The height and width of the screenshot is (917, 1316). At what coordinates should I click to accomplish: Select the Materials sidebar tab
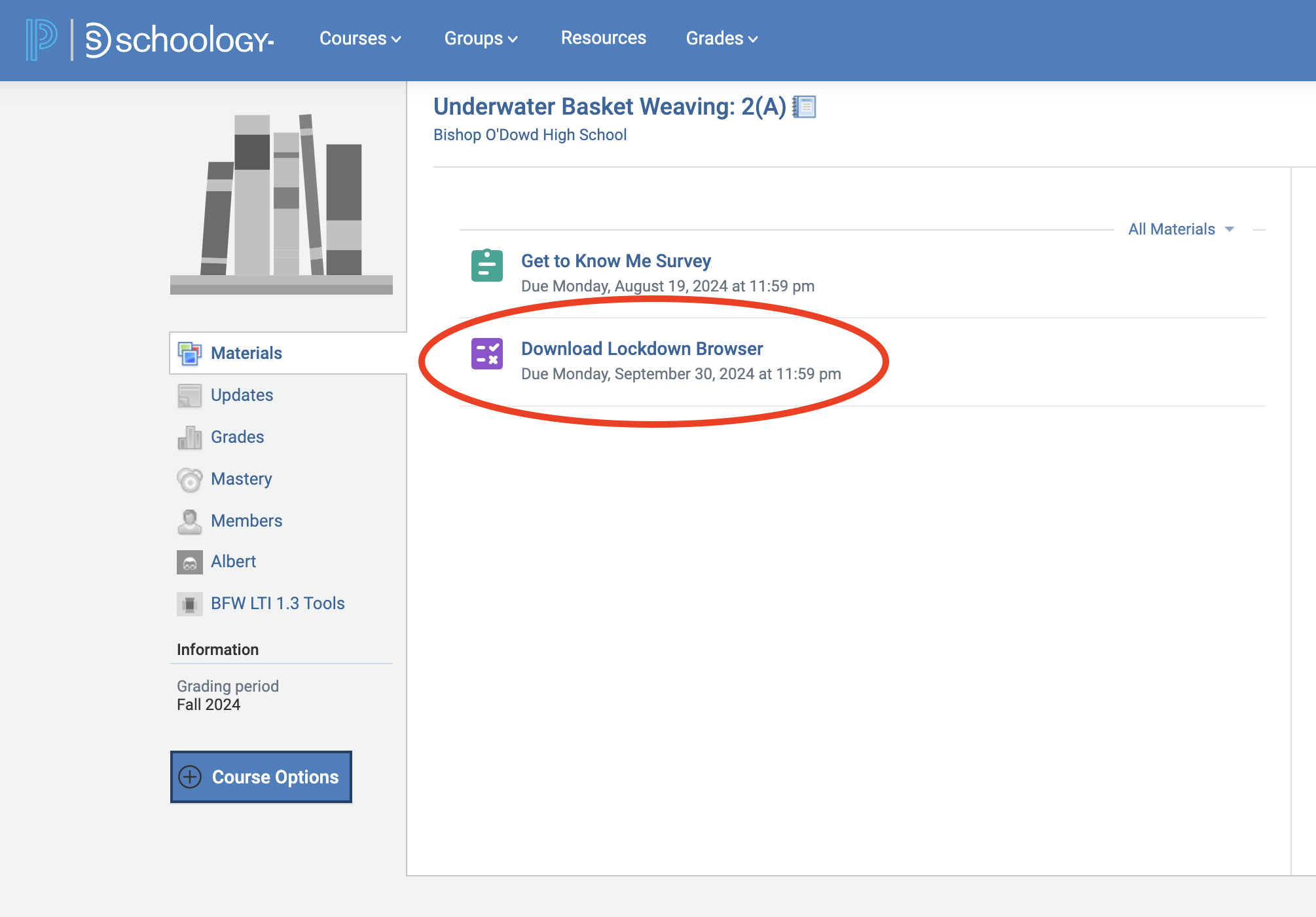coord(246,353)
